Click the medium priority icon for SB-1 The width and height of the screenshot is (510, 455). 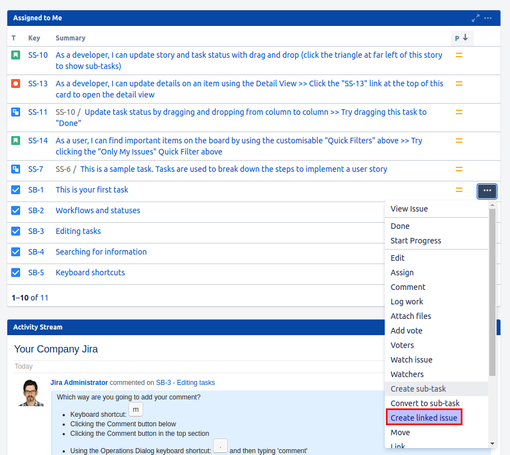point(459,190)
